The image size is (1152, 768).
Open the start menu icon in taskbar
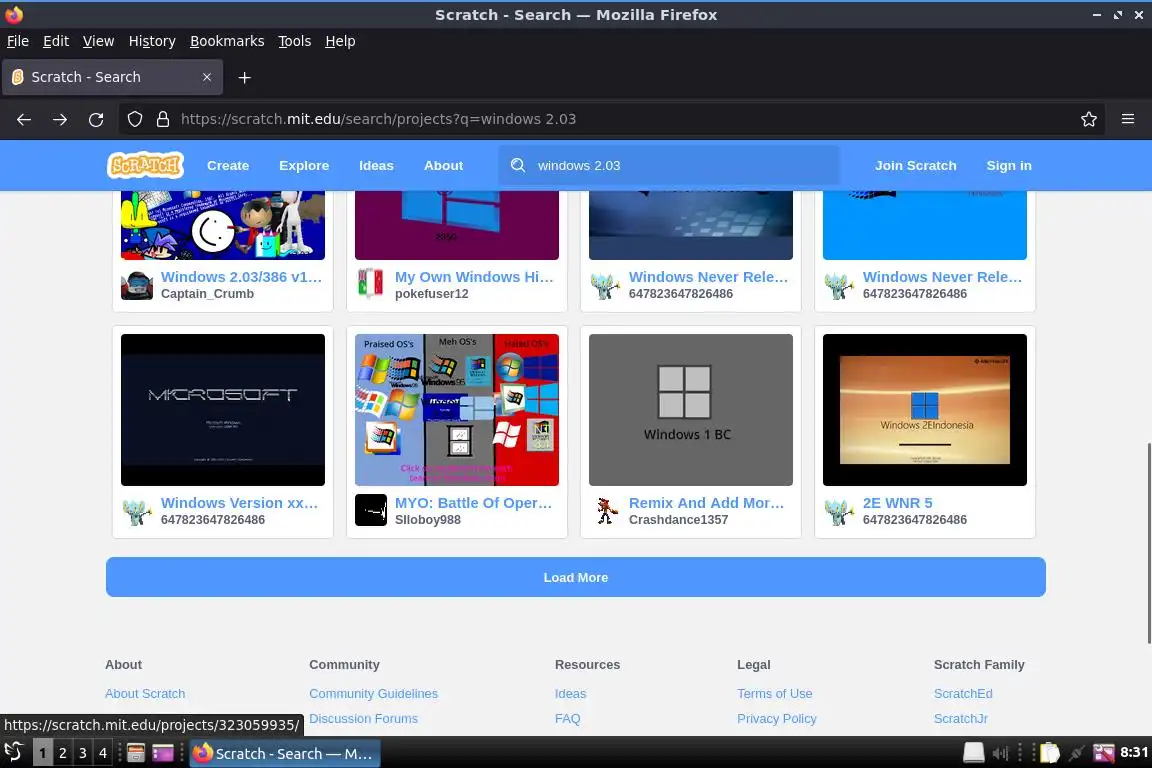14,752
